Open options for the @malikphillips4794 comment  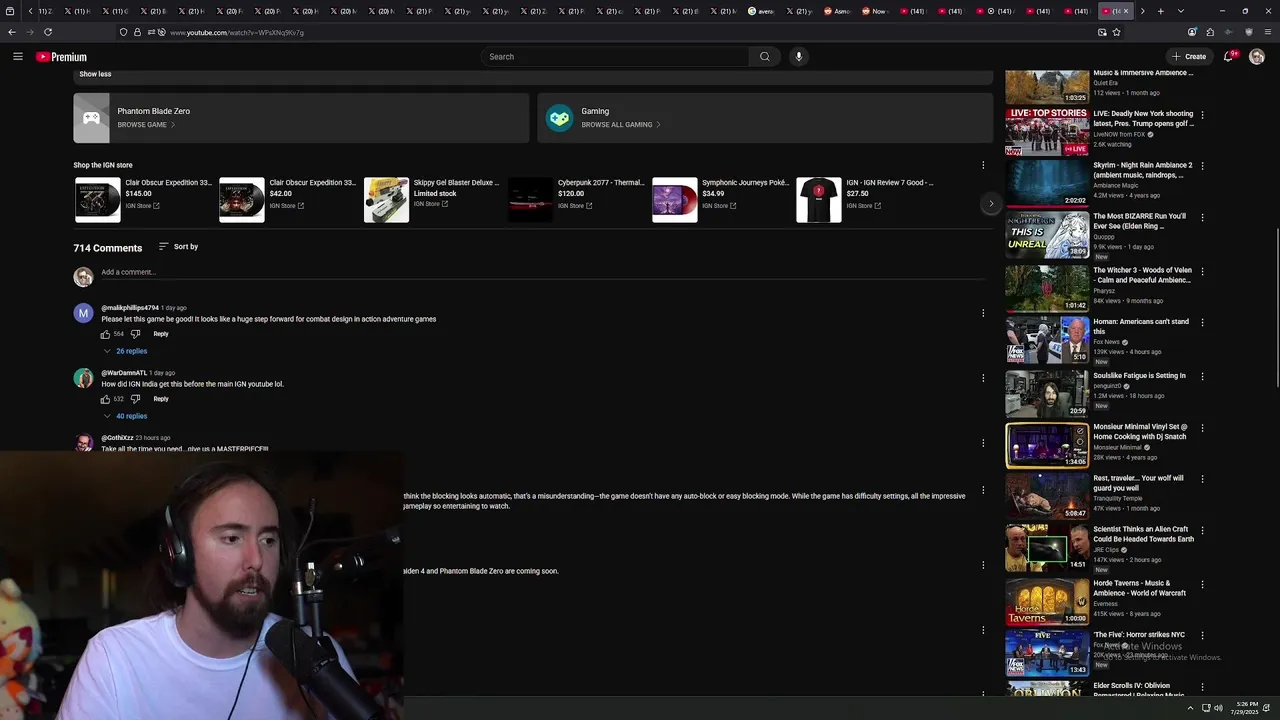(983, 313)
